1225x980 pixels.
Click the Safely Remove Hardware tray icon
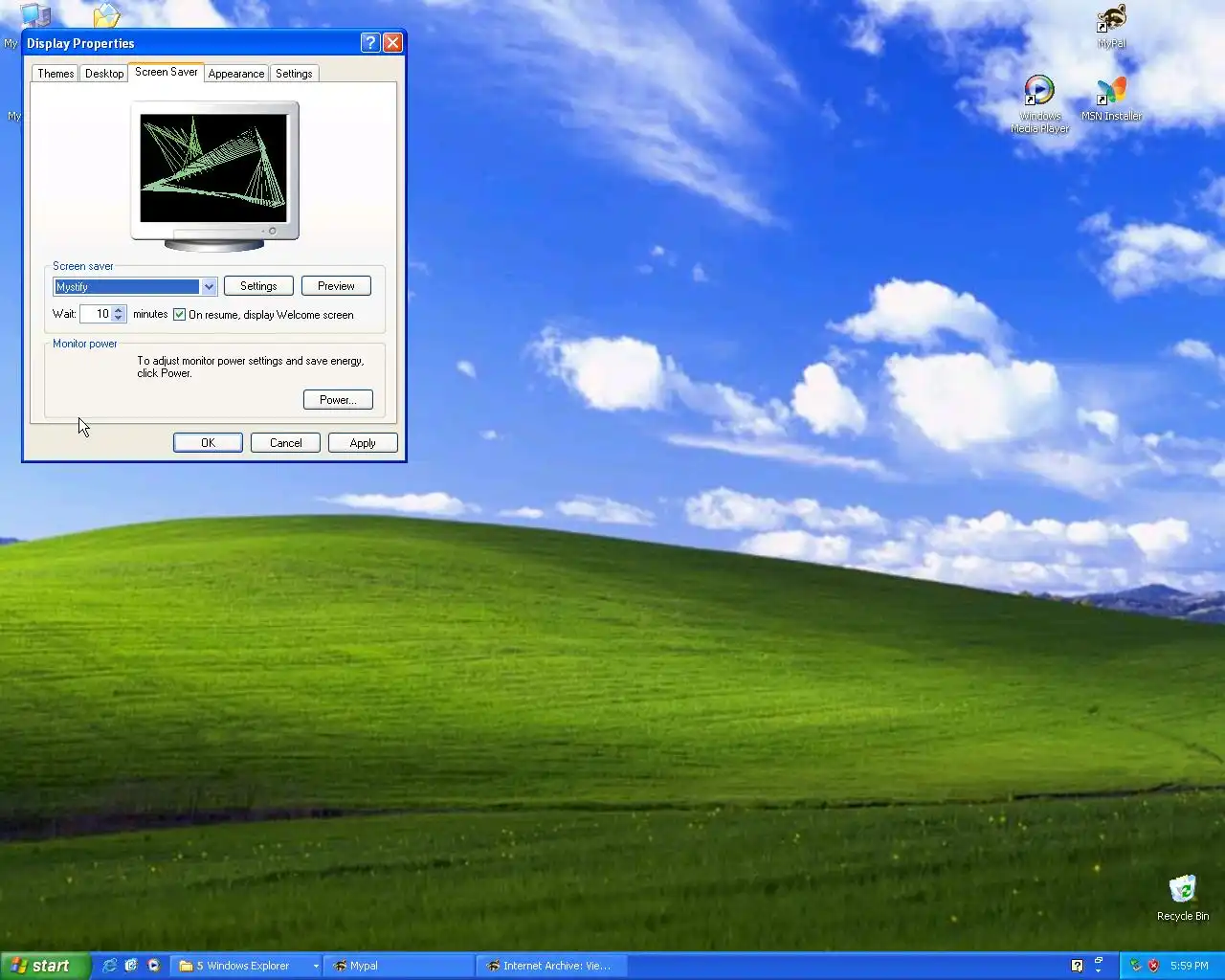1135,966
